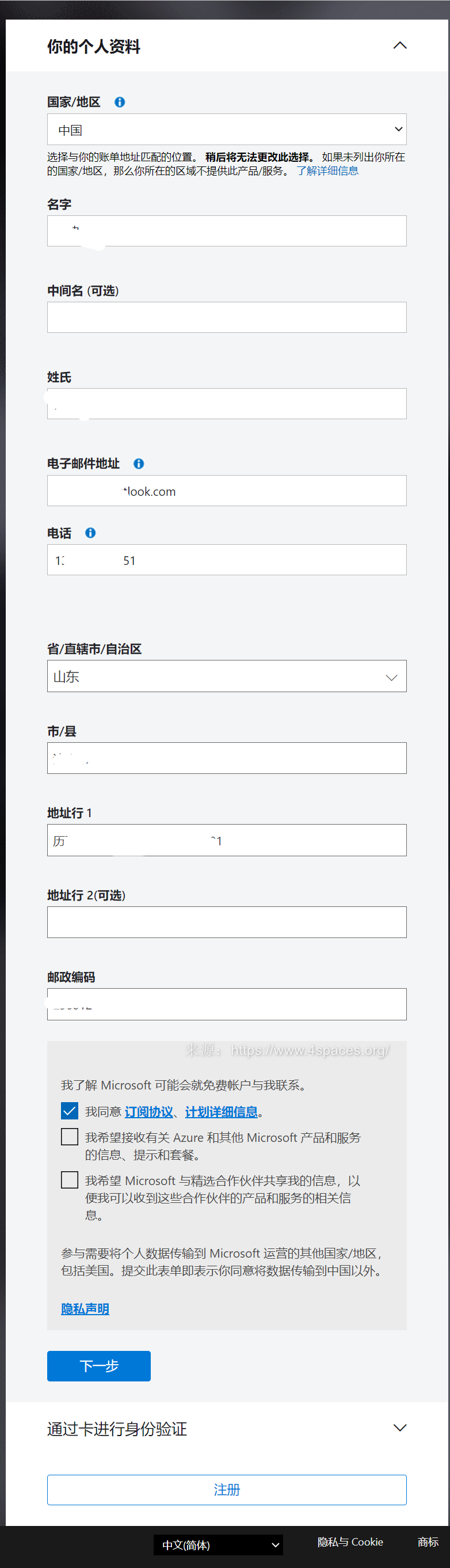Click the 隐私与 Cookie footer link
This screenshot has width=450, height=1568.
[x=350, y=1542]
